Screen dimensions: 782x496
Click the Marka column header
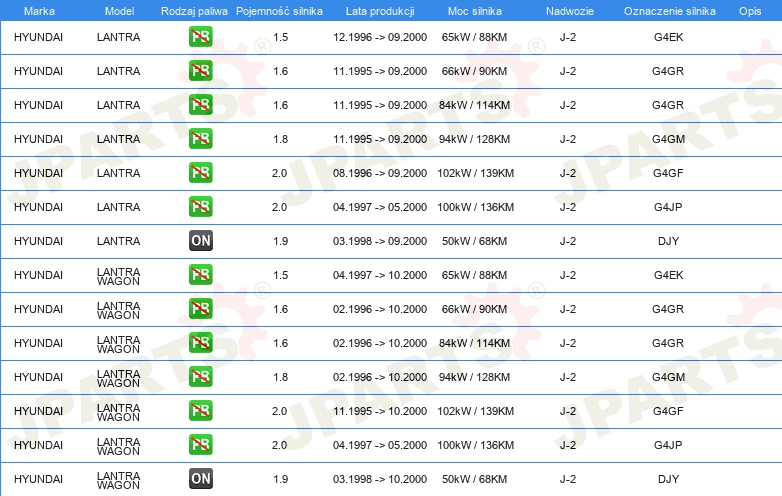click(x=39, y=11)
